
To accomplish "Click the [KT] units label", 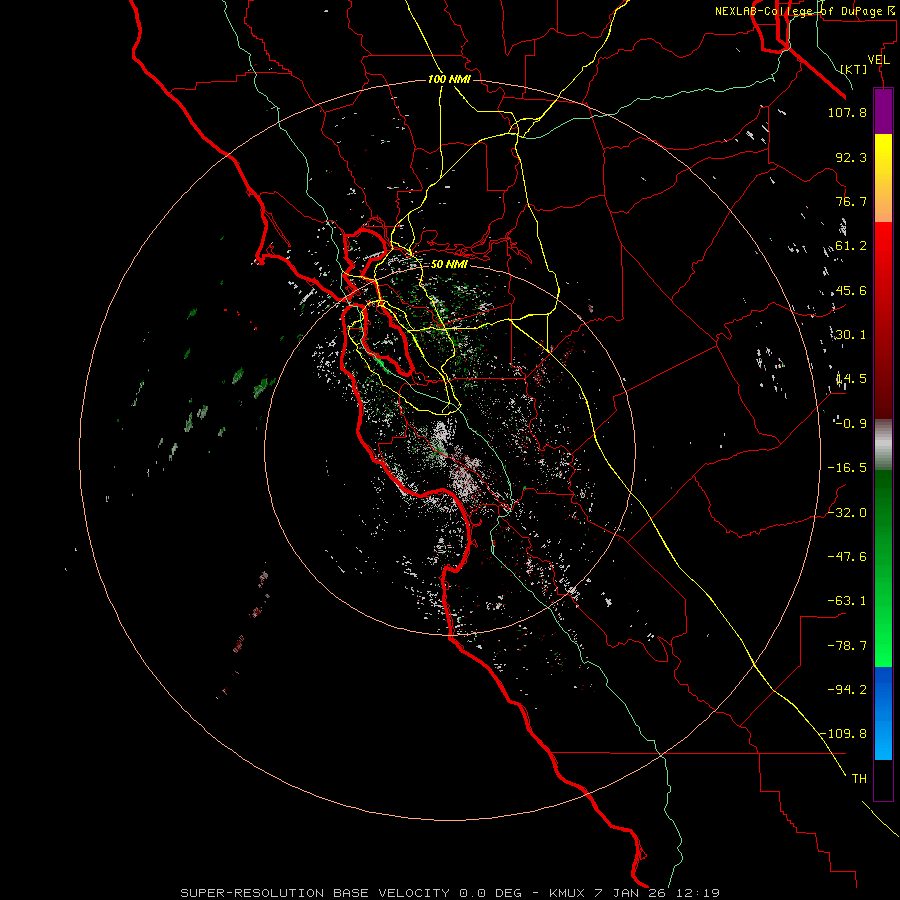I will (x=854, y=69).
